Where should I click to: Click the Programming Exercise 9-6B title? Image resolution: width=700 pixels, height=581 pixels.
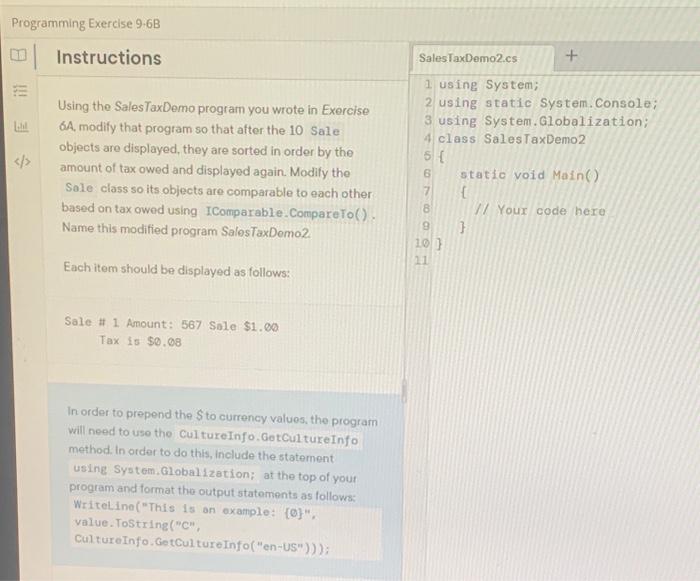tap(86, 23)
